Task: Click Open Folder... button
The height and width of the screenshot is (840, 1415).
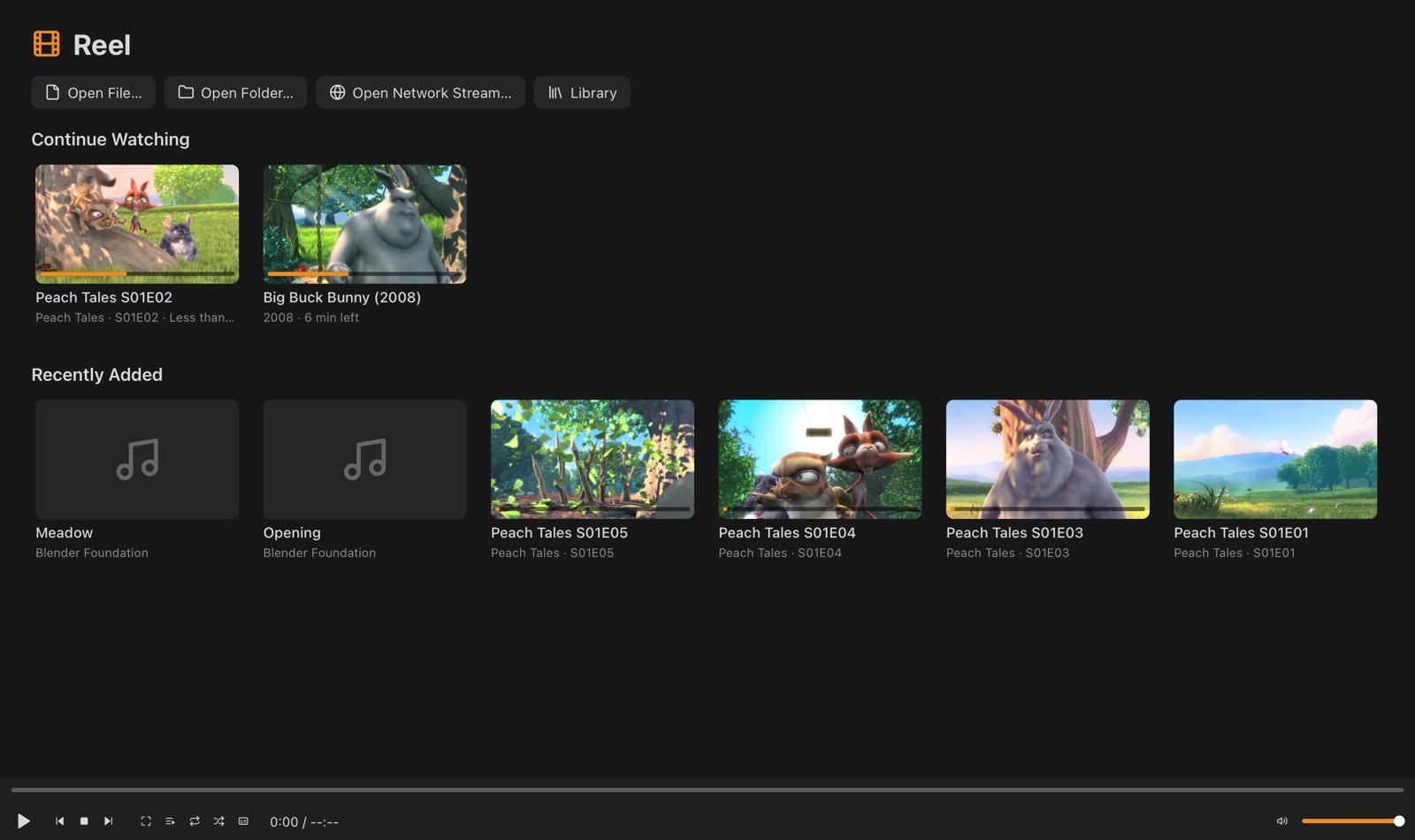Action: pos(235,93)
